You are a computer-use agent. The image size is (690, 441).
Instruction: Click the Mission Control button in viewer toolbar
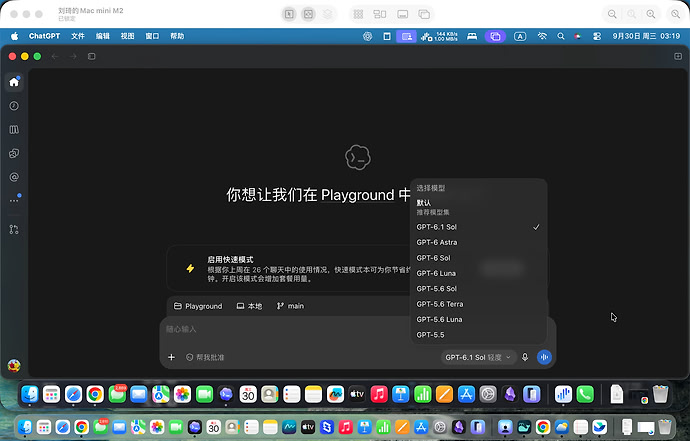pos(380,14)
